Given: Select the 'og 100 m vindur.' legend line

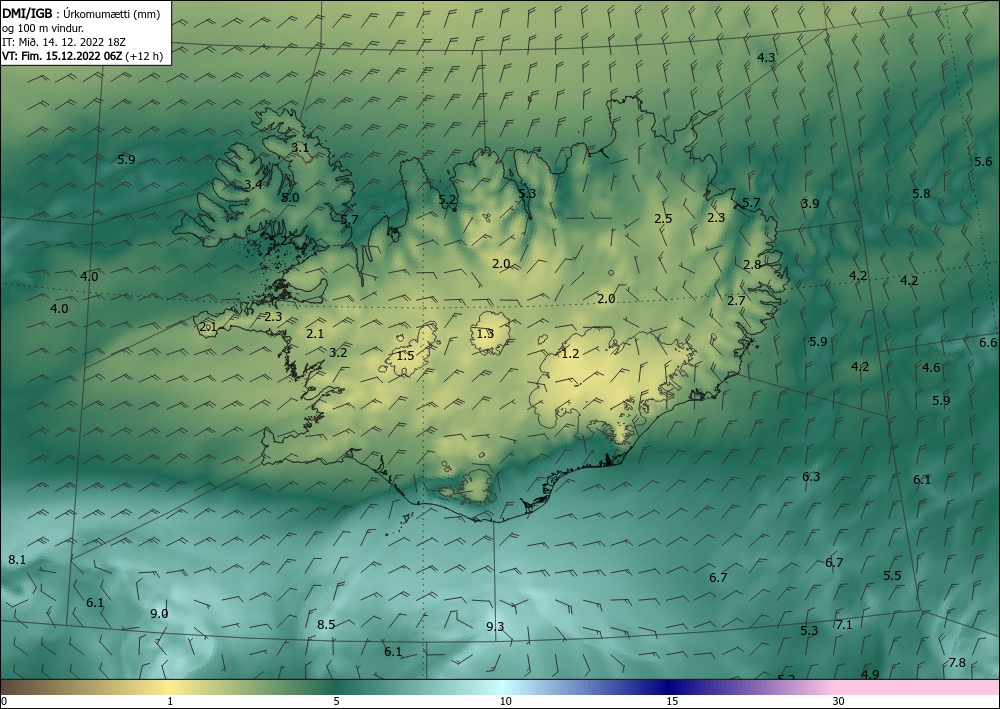Looking at the screenshot, I should tap(43, 28).
